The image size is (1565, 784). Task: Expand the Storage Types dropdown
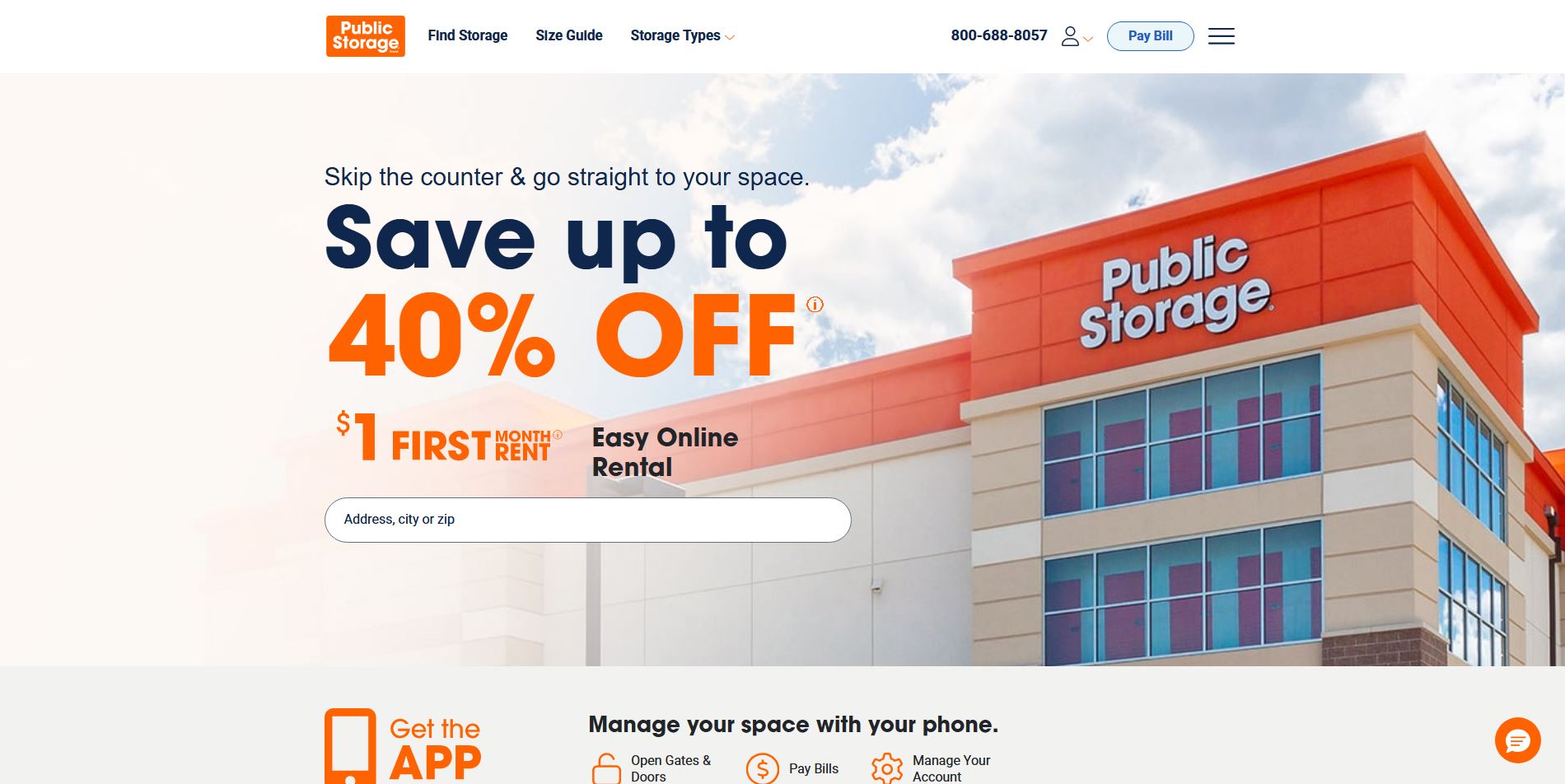(682, 35)
